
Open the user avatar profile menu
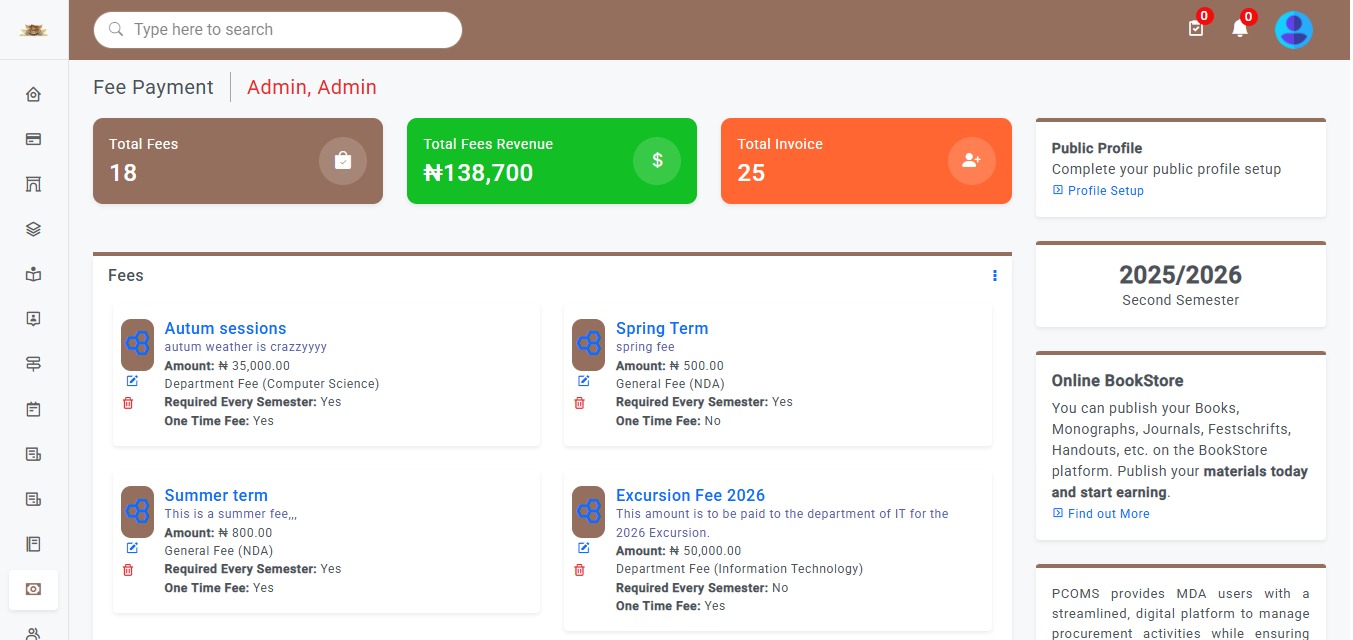(x=1293, y=29)
